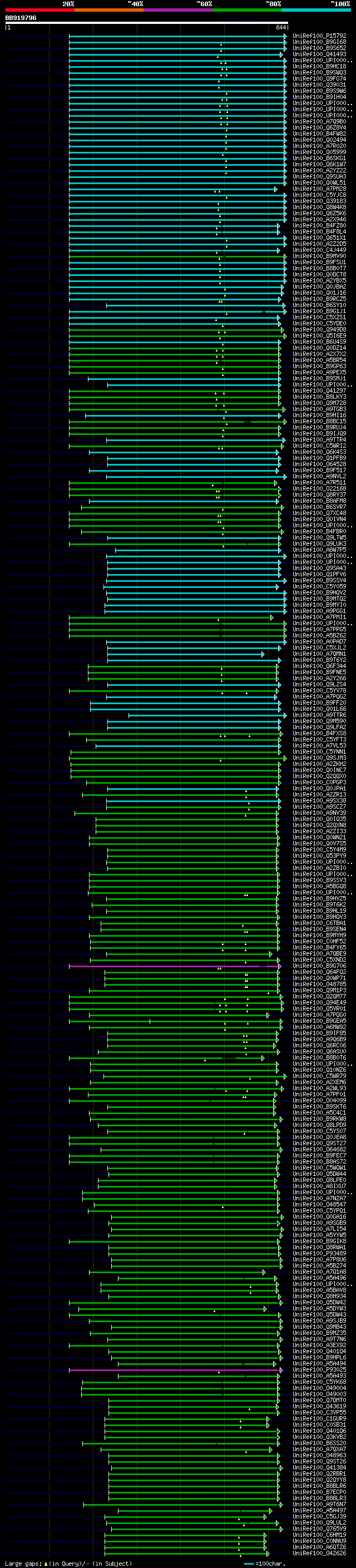The width and height of the screenshot is (356, 1568).
Task: Click the query name BB919796
Action: pyautogui.click(x=21, y=18)
